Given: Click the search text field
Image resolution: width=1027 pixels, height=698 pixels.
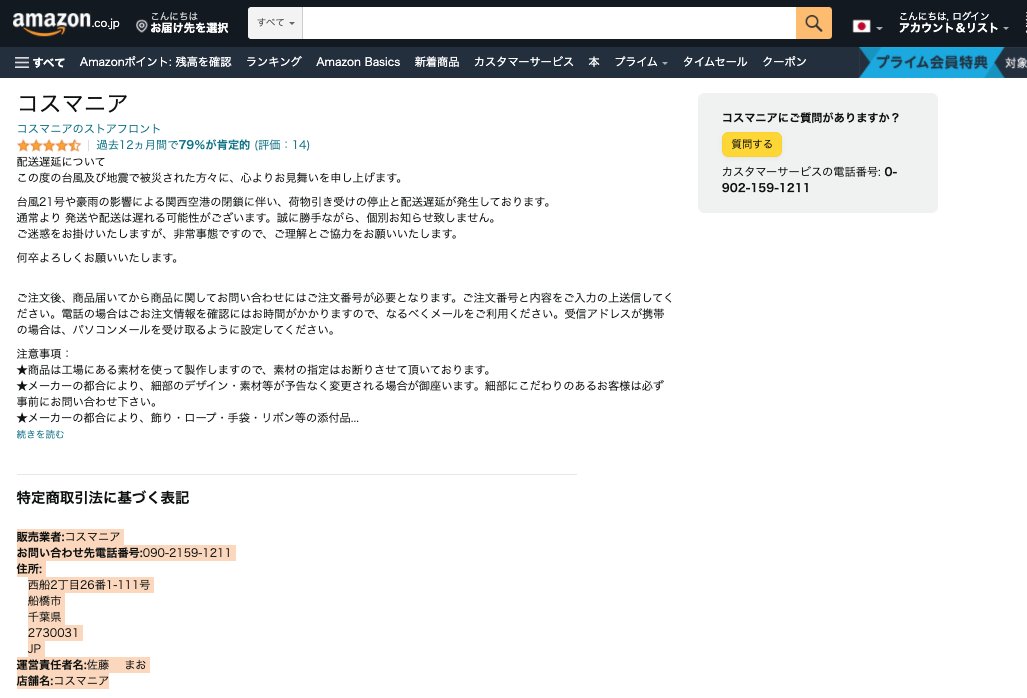Looking at the screenshot, I should [549, 23].
